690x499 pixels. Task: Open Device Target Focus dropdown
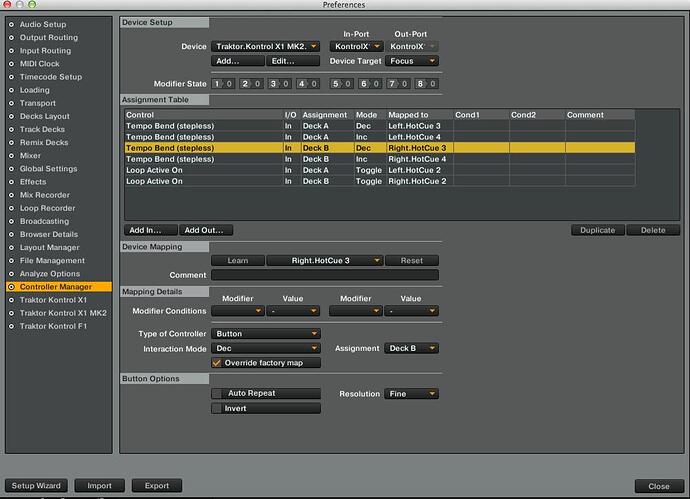click(x=412, y=61)
